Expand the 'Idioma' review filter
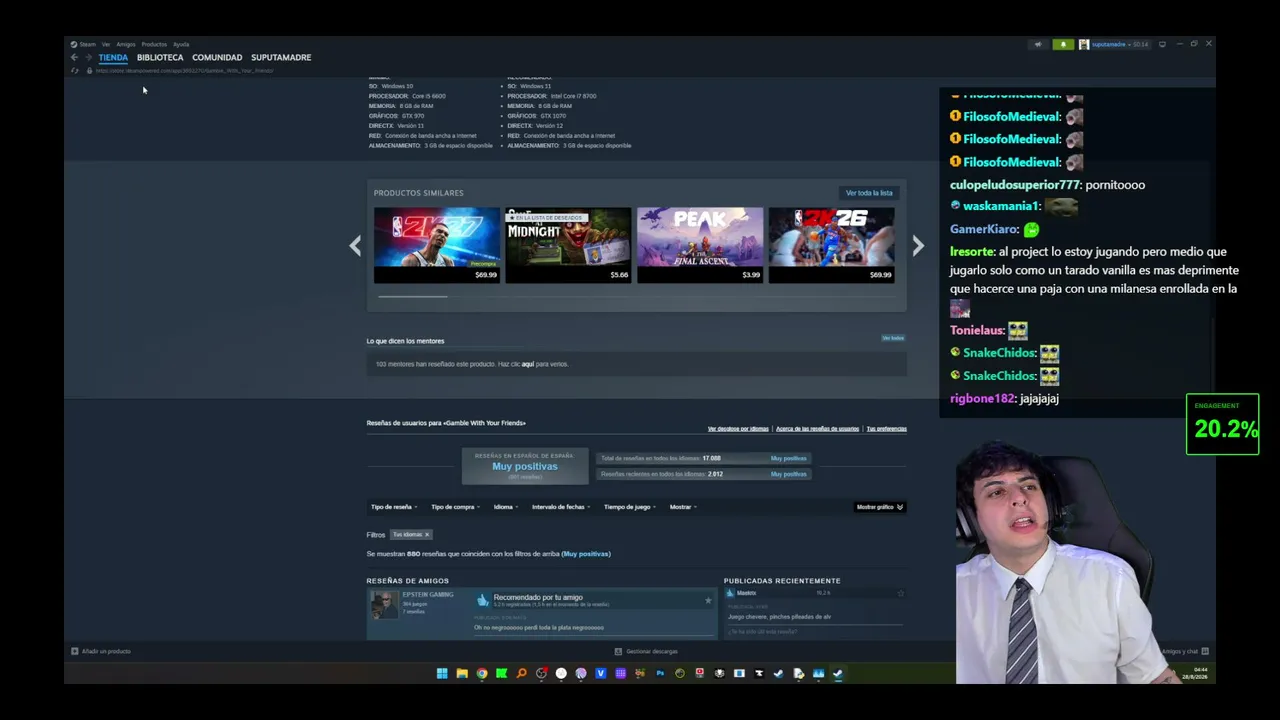Viewport: 1280px width, 720px height. click(506, 507)
